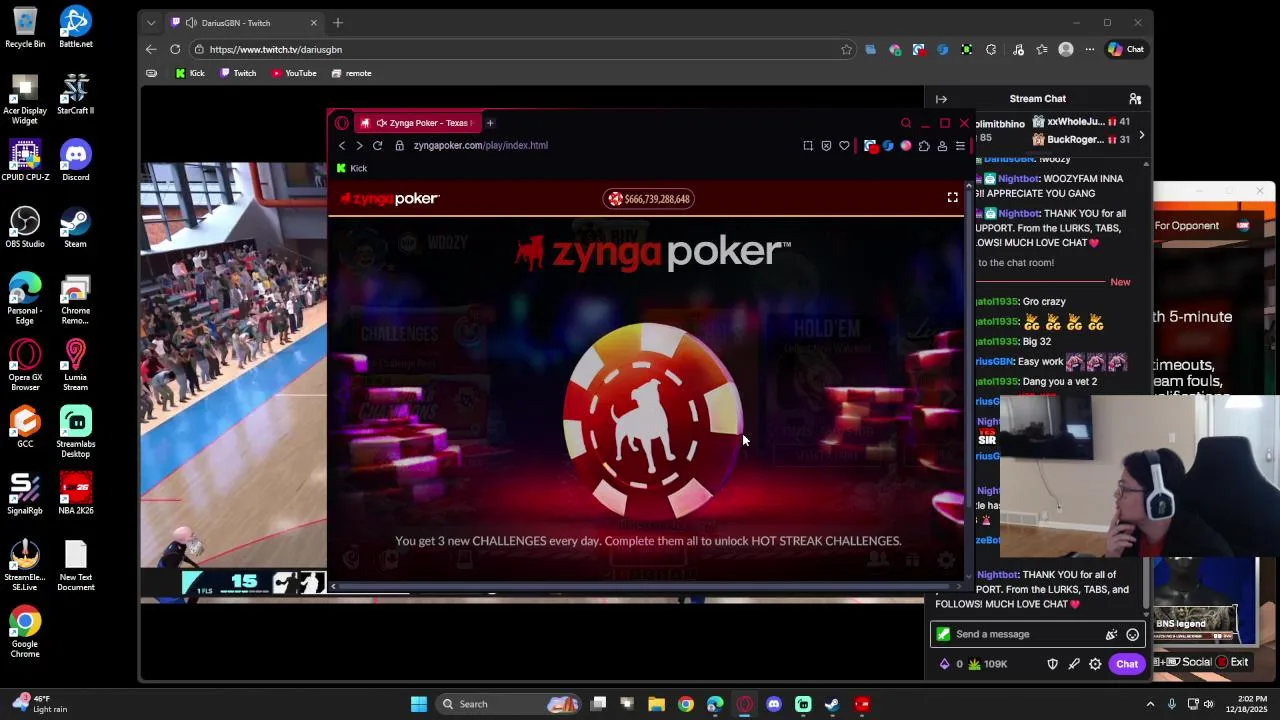Open Opera profile account icon
This screenshot has height=720, width=1280.
[x=942, y=146]
